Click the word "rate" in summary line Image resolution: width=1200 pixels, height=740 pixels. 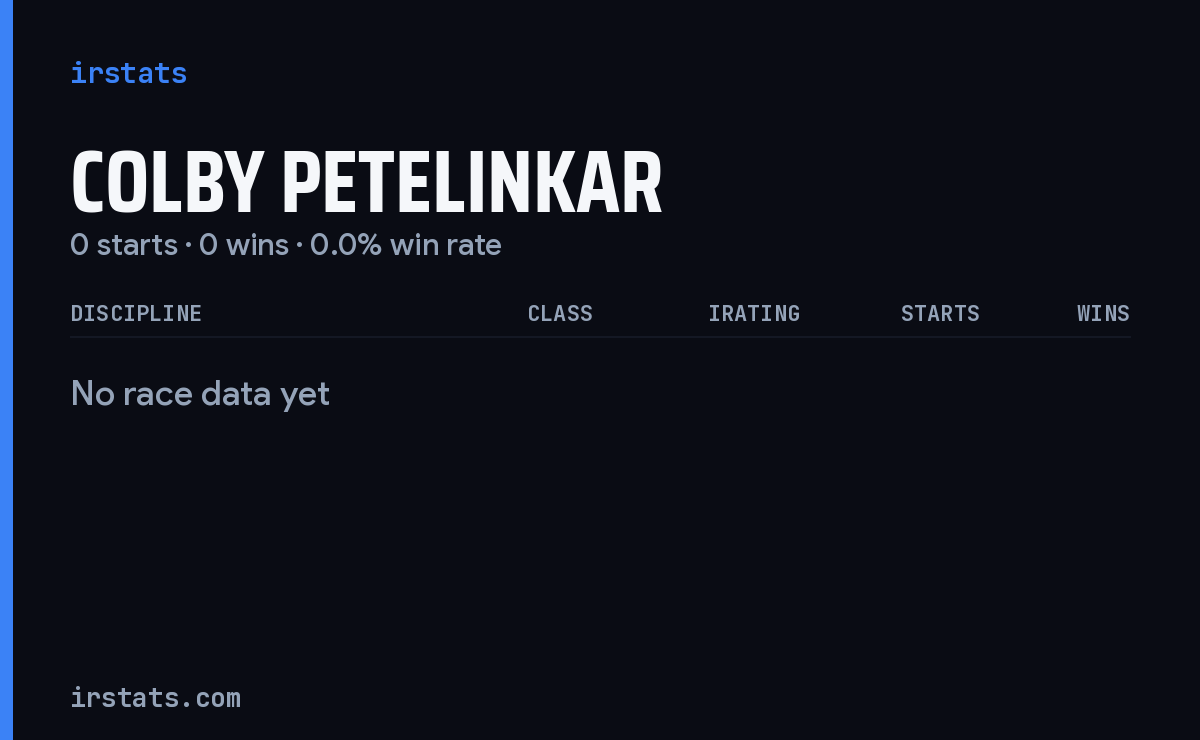coord(475,245)
